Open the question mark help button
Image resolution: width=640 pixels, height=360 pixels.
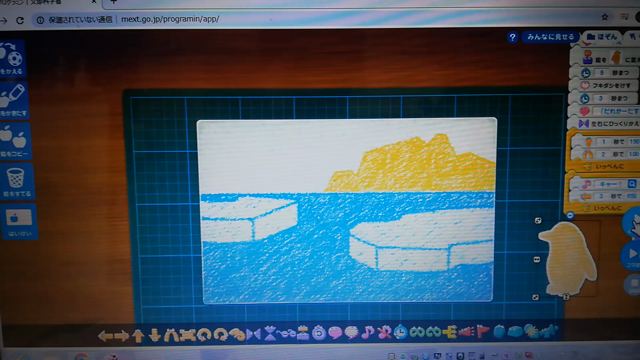pyautogui.click(x=512, y=37)
